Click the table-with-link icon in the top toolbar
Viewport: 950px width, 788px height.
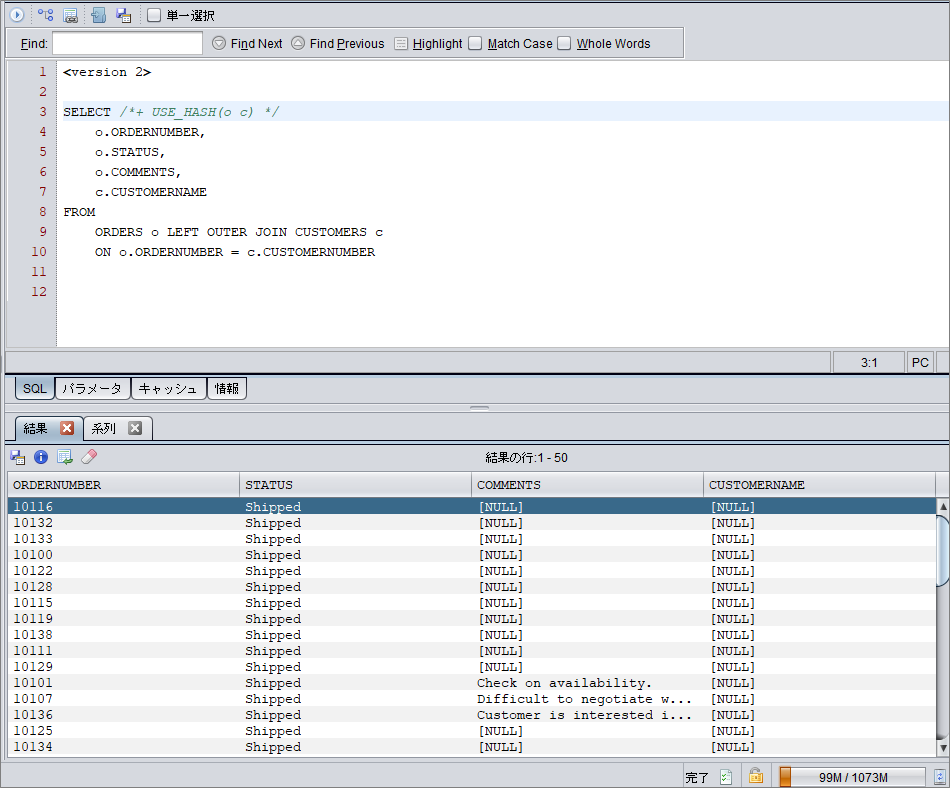[x=70, y=15]
